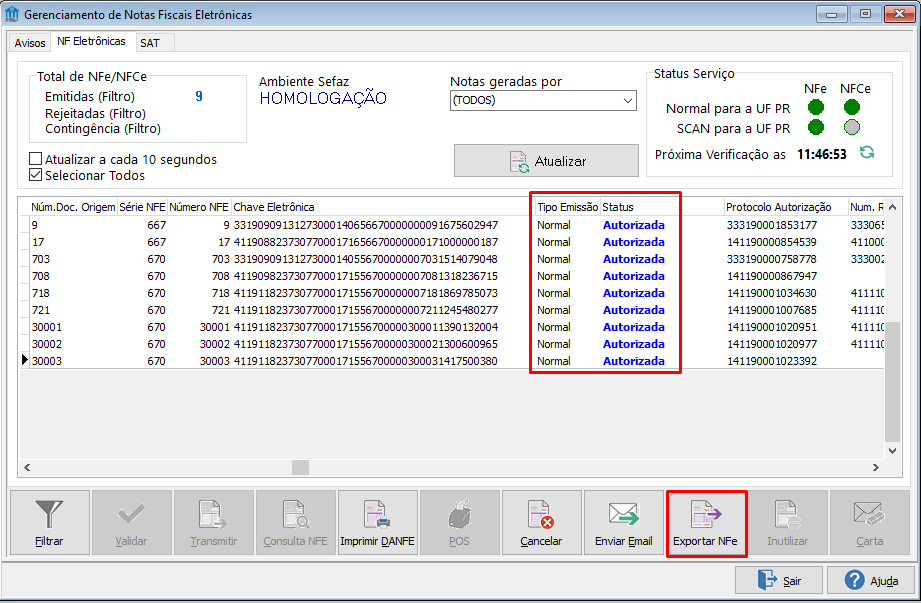Click Autorizada status in row 30003
Image resolution: width=921 pixels, height=603 pixels.
coord(634,361)
